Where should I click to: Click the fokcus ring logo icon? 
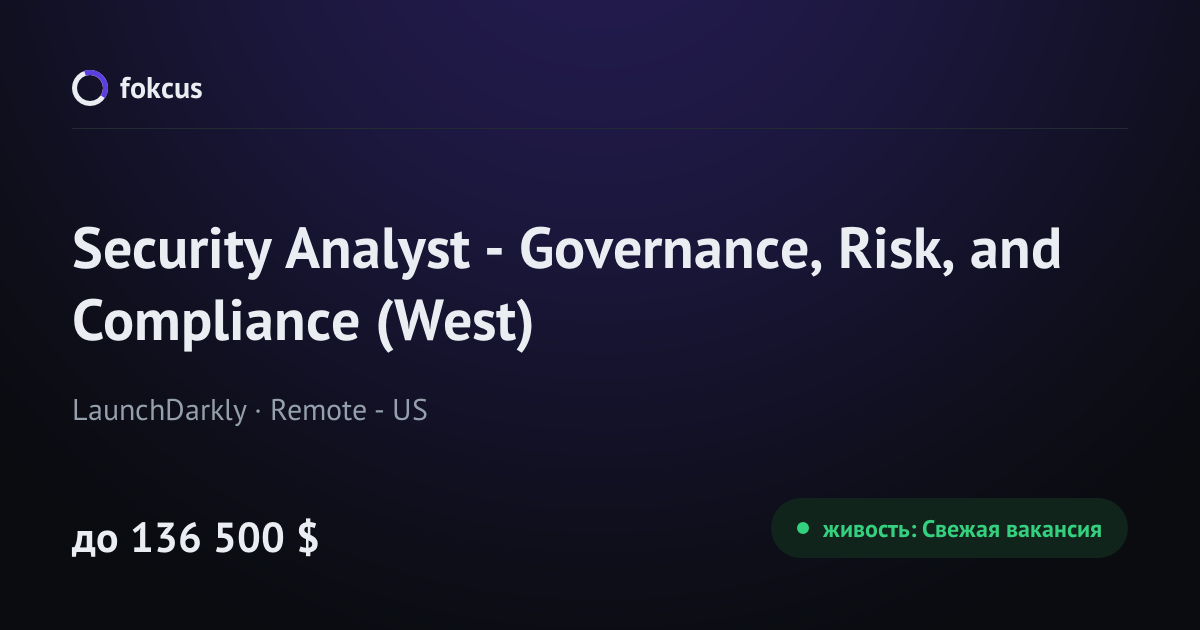(89, 88)
